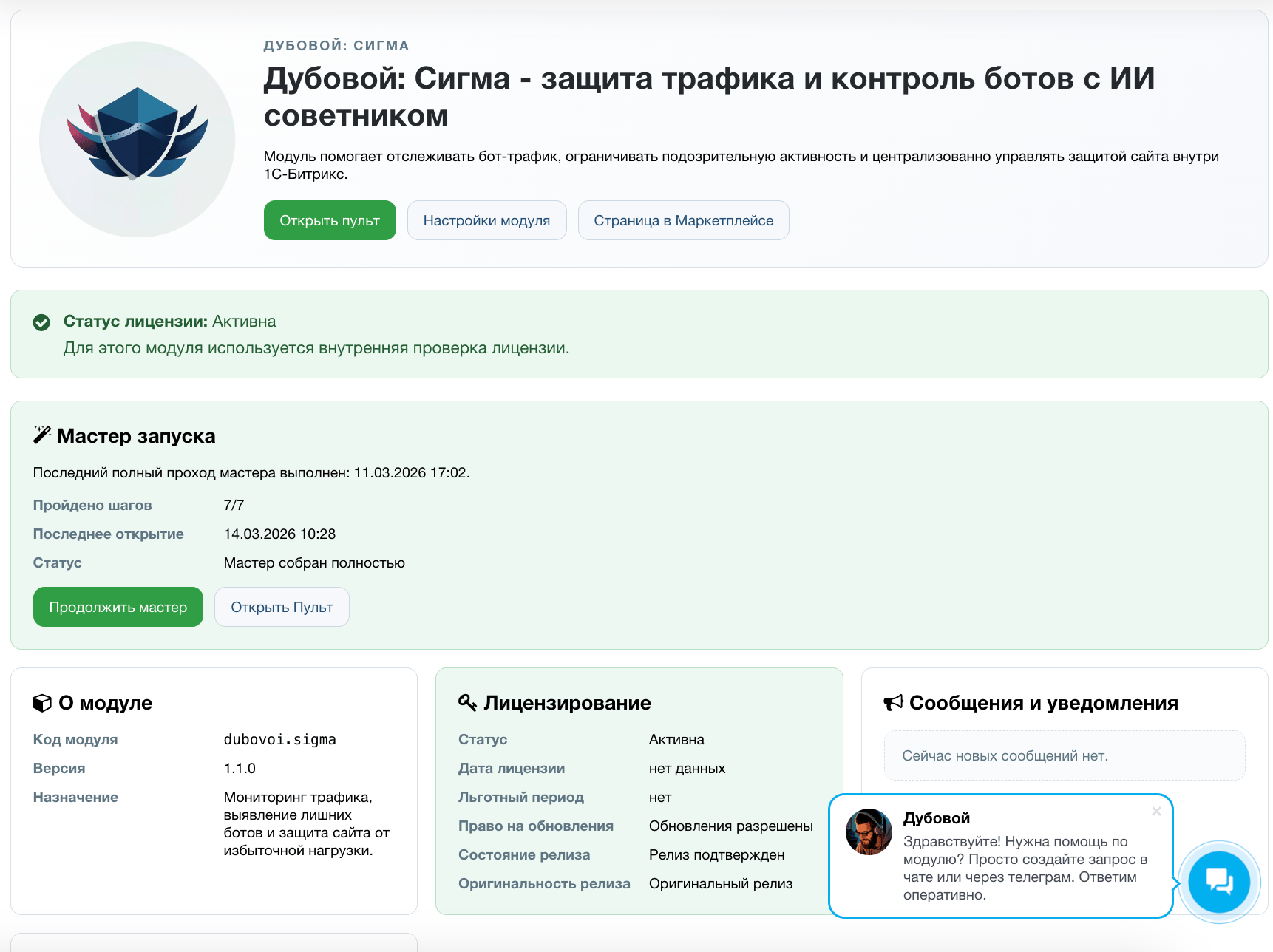Click the key icon beside Лицензирование

click(467, 702)
